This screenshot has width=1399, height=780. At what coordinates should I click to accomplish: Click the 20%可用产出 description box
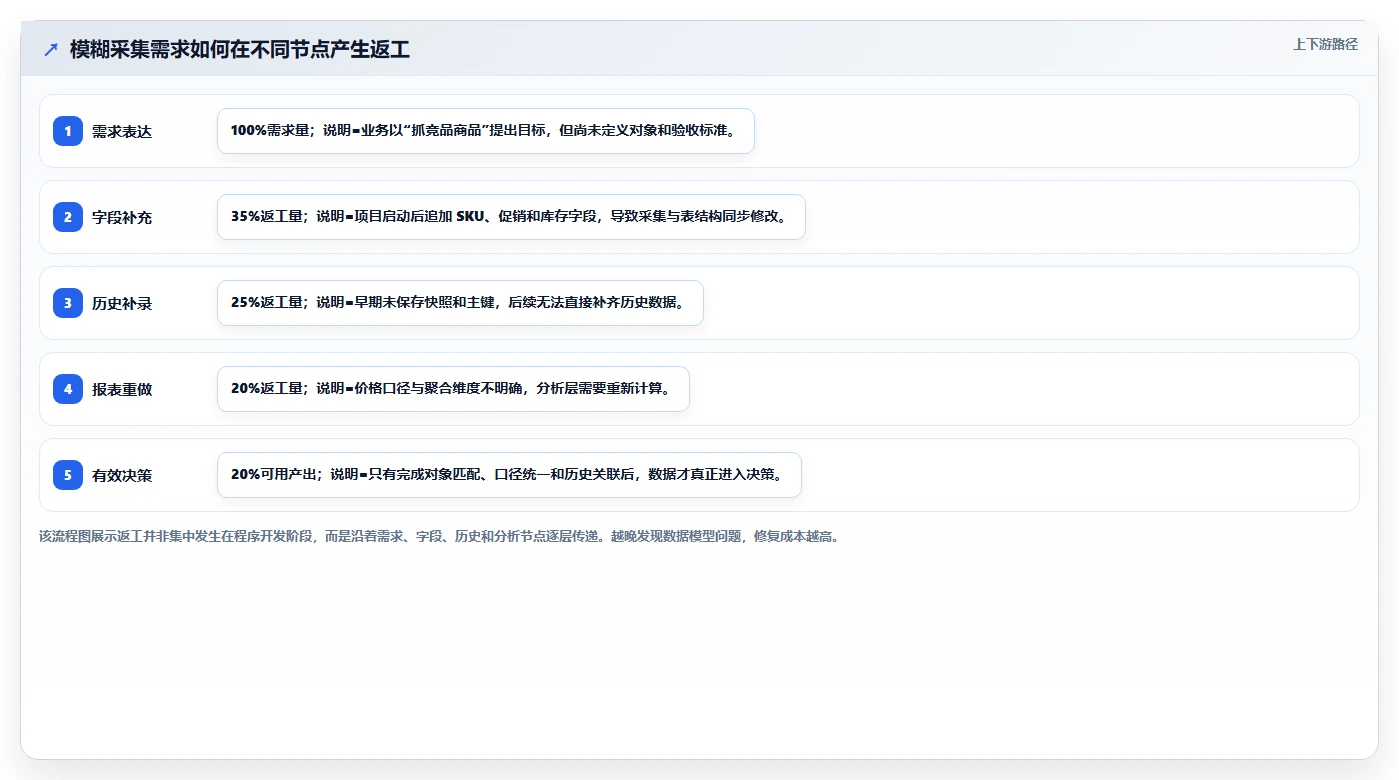tap(509, 475)
